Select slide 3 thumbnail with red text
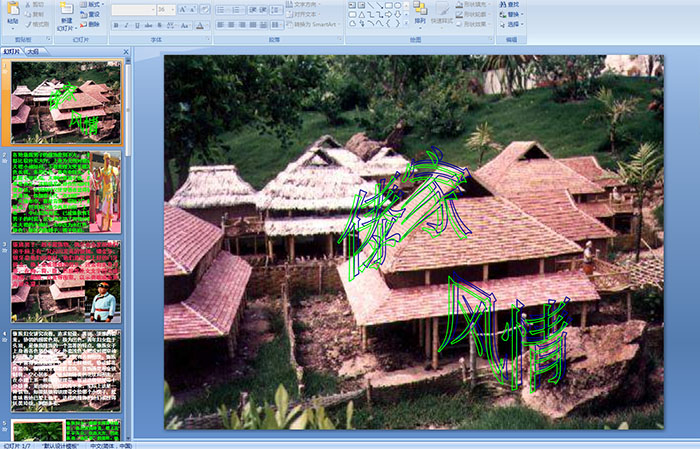The width and height of the screenshot is (700, 449). pos(66,282)
